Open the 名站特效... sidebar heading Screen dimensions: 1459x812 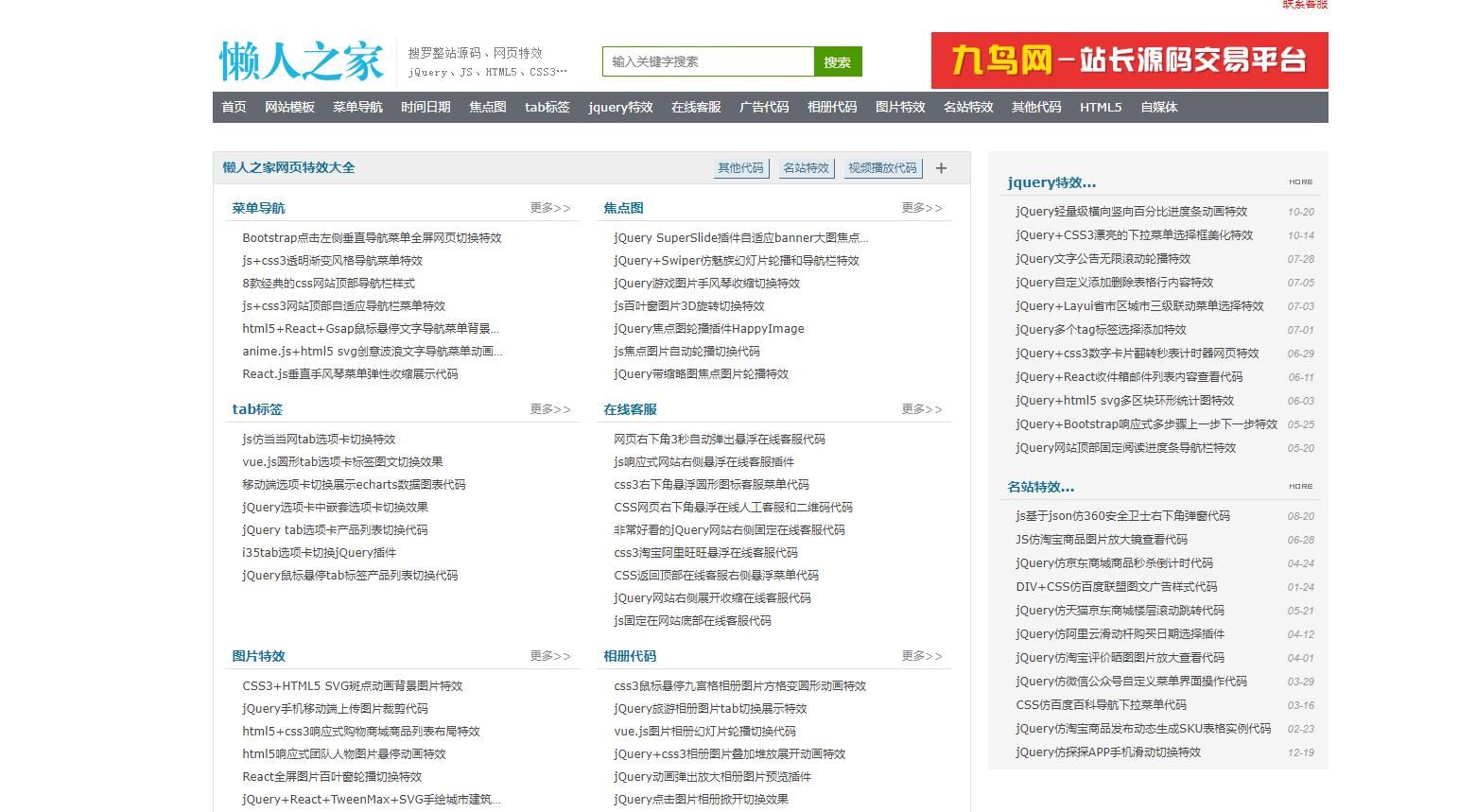[1040, 487]
